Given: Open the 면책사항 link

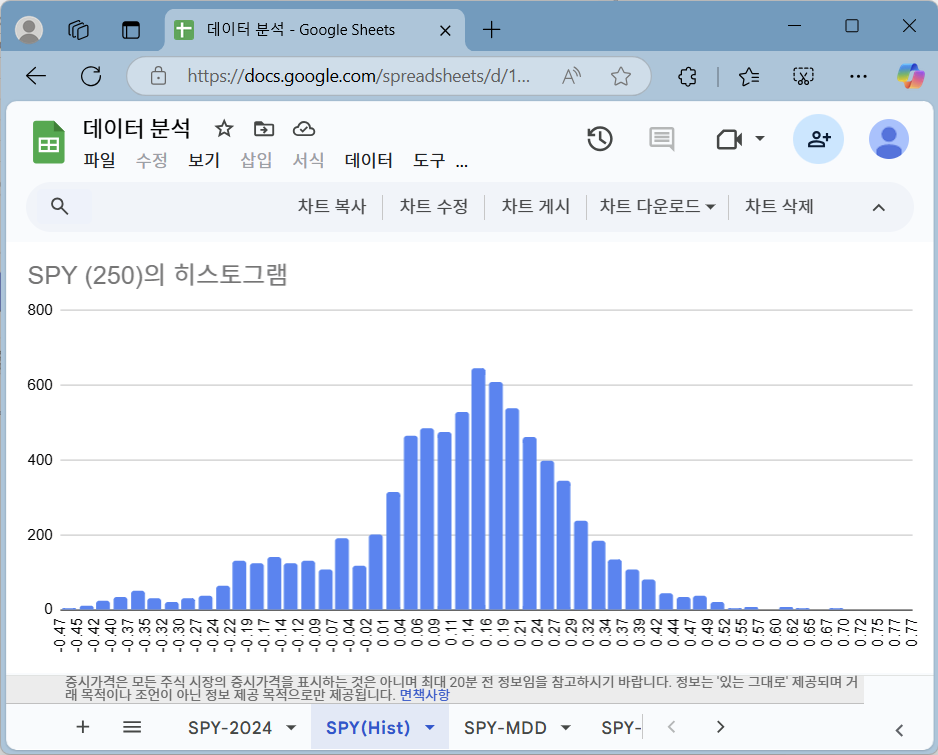Looking at the screenshot, I should 424,695.
